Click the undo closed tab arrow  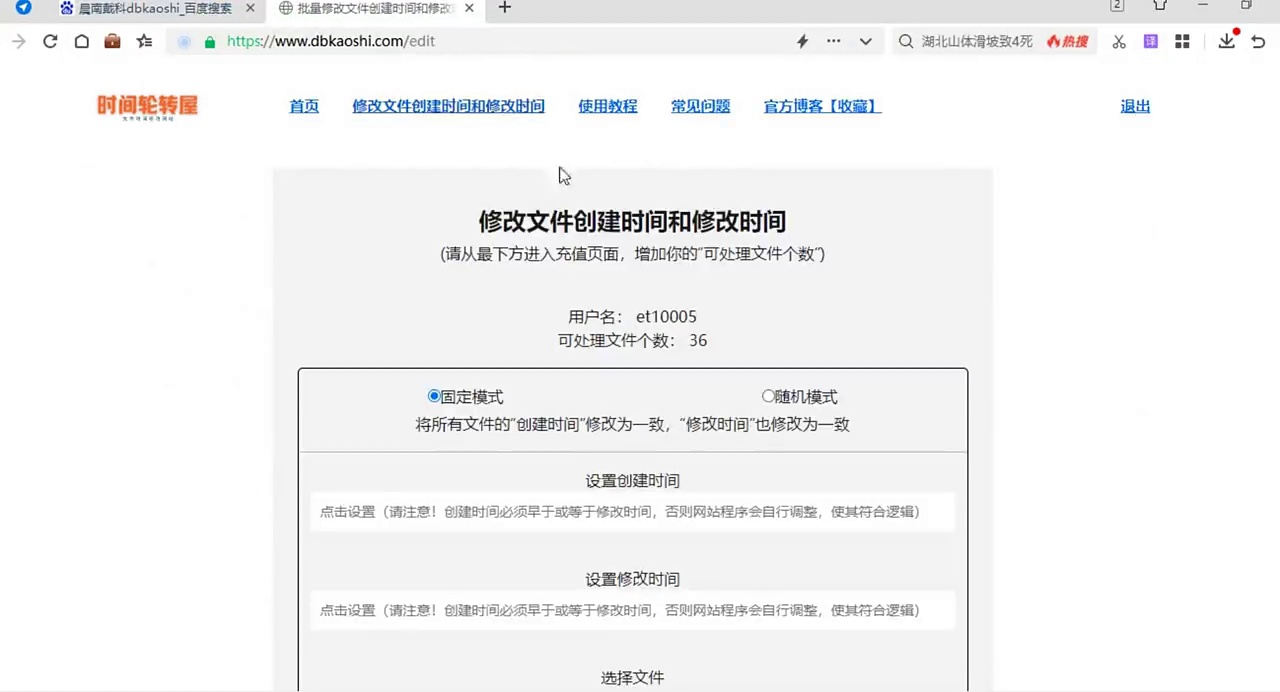coord(1258,41)
